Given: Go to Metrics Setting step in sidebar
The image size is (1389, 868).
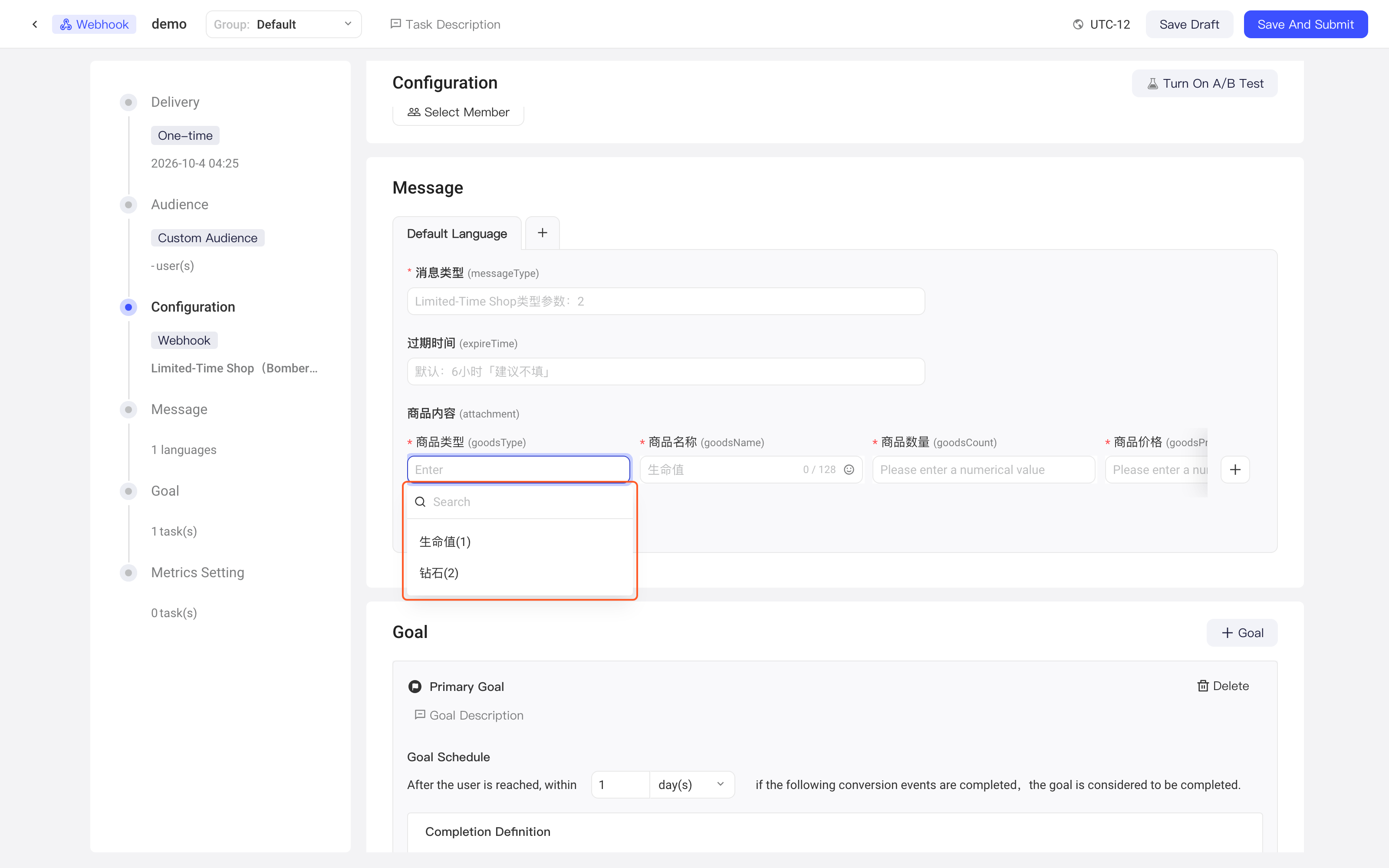Looking at the screenshot, I should (197, 572).
